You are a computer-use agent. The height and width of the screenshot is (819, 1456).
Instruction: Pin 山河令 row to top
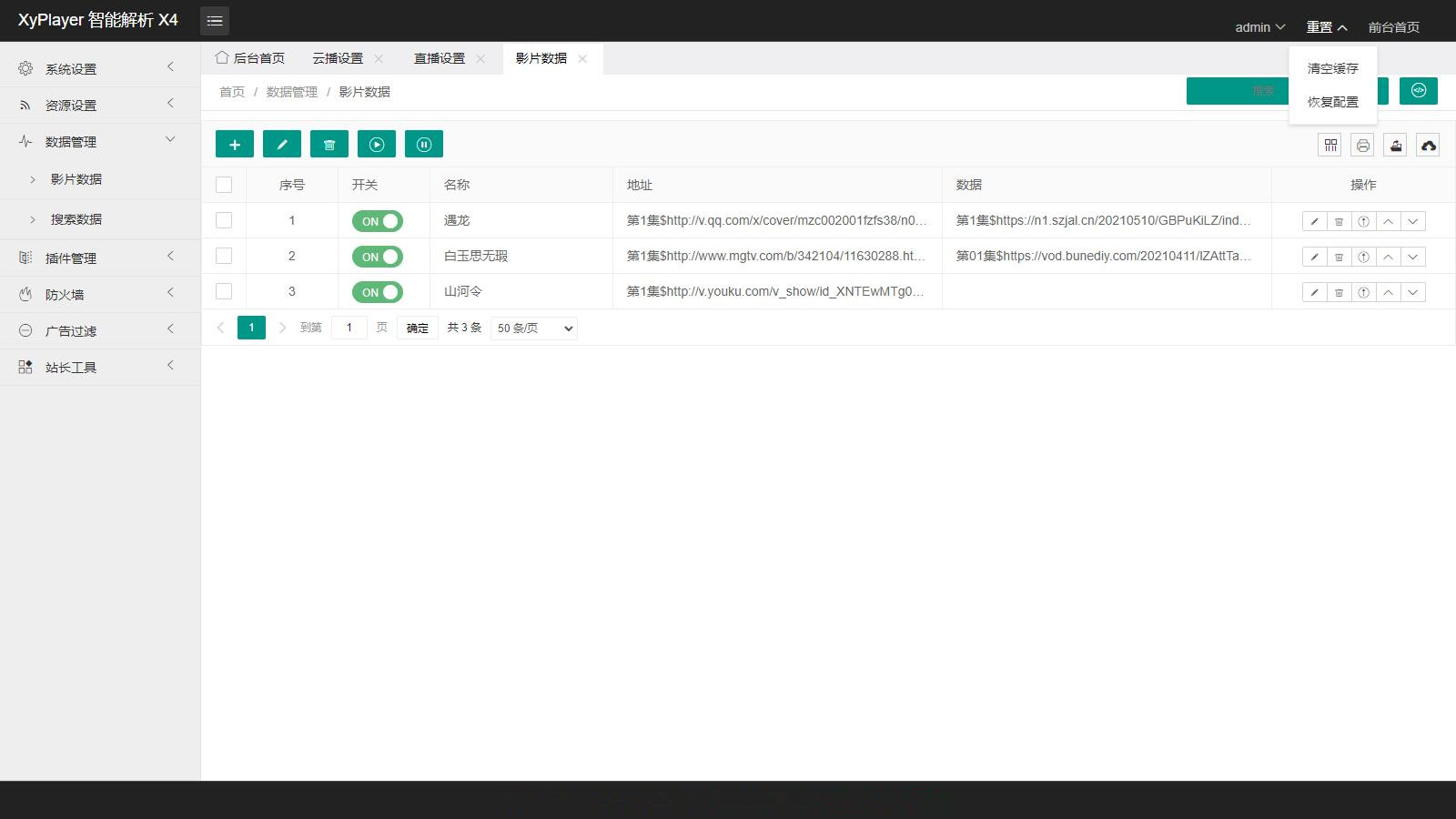pos(1363,292)
